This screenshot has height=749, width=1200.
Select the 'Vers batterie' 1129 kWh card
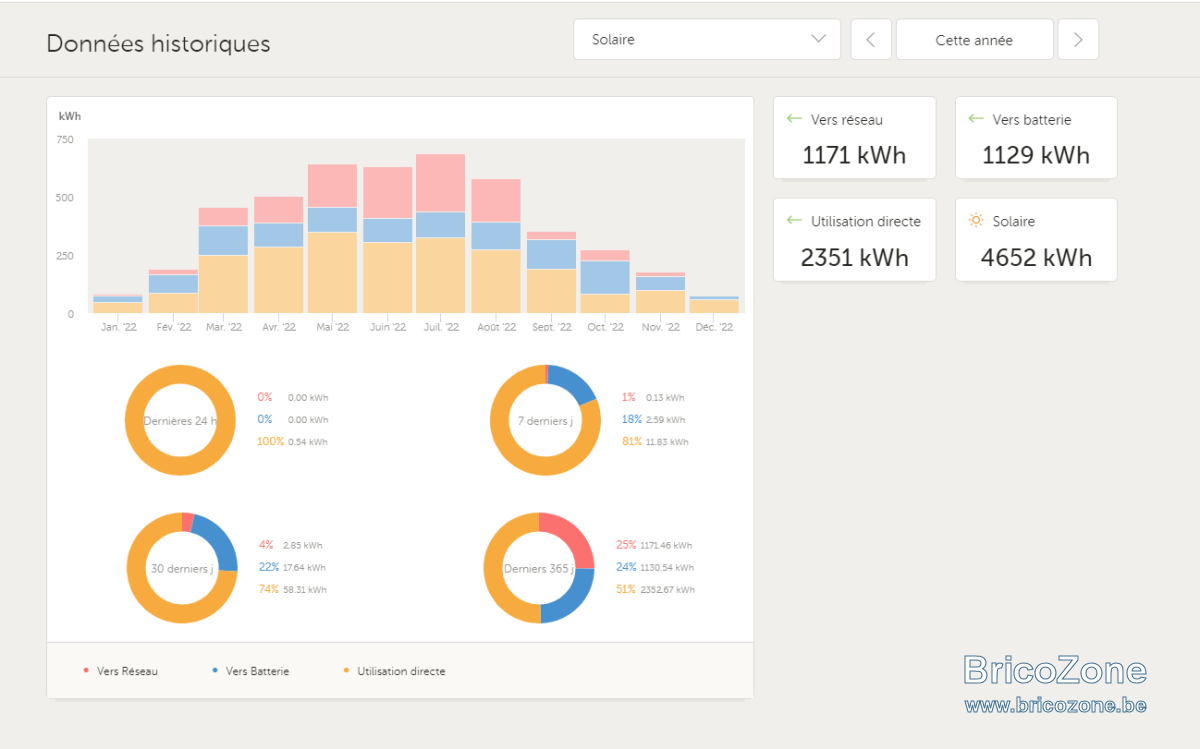pyautogui.click(x=1036, y=138)
